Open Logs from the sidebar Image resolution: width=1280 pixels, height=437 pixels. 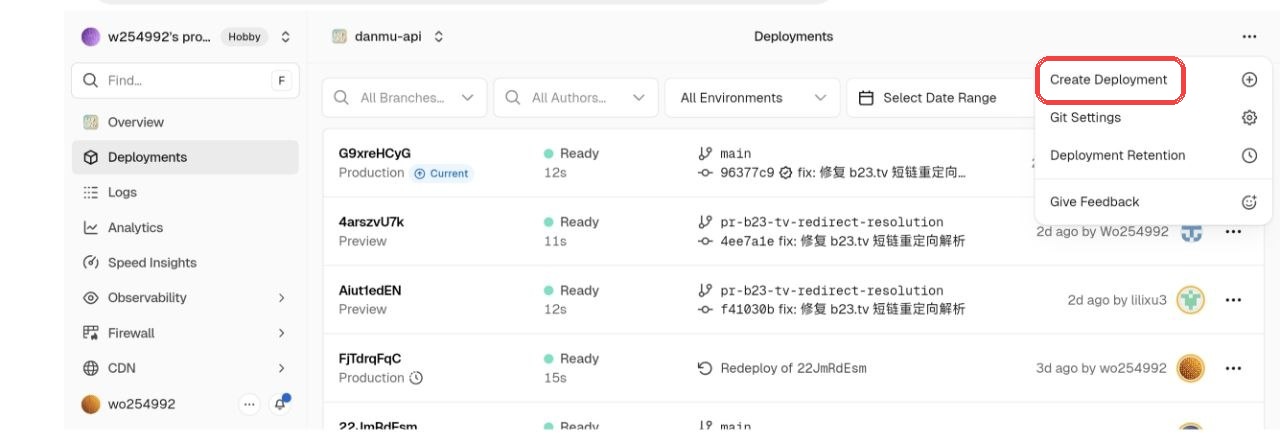[185, 192]
